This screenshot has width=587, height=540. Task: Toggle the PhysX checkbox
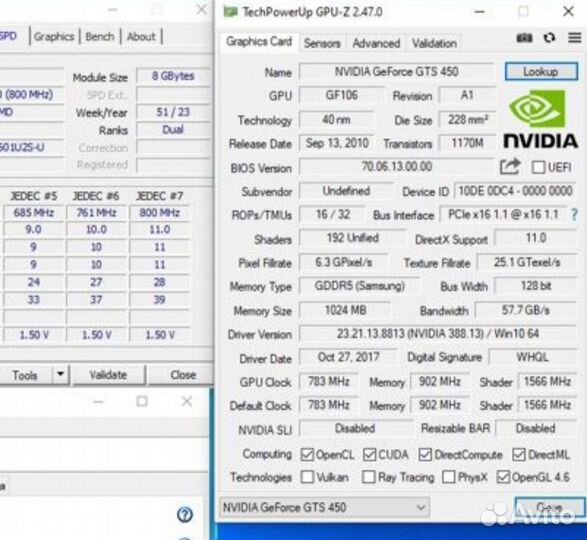[448, 477]
